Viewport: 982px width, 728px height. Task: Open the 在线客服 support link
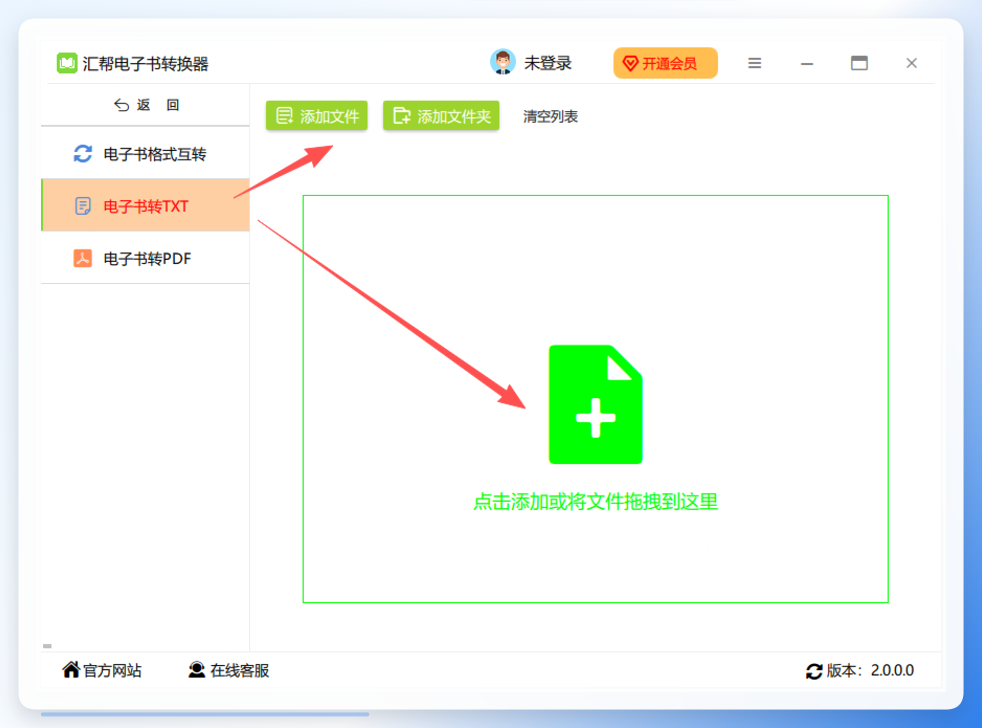[x=229, y=670]
